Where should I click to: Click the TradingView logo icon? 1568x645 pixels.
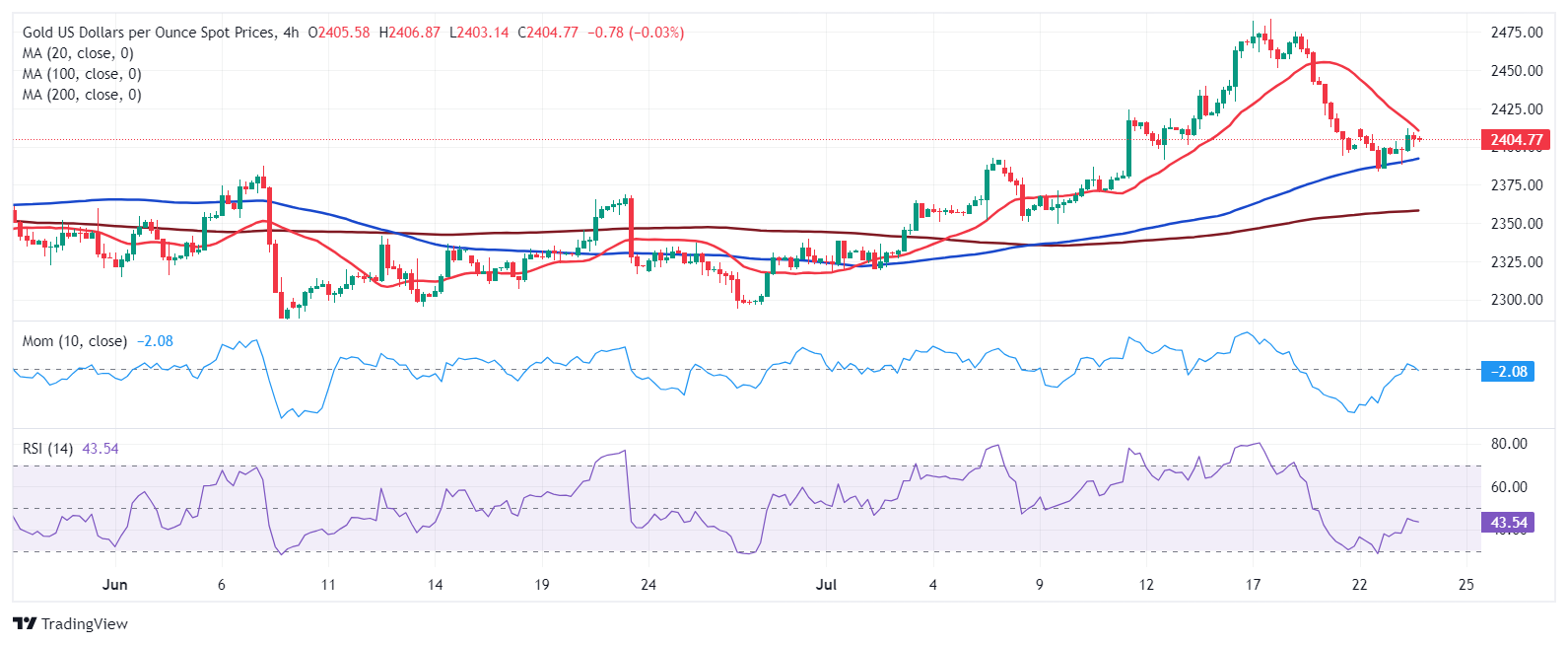[25, 623]
